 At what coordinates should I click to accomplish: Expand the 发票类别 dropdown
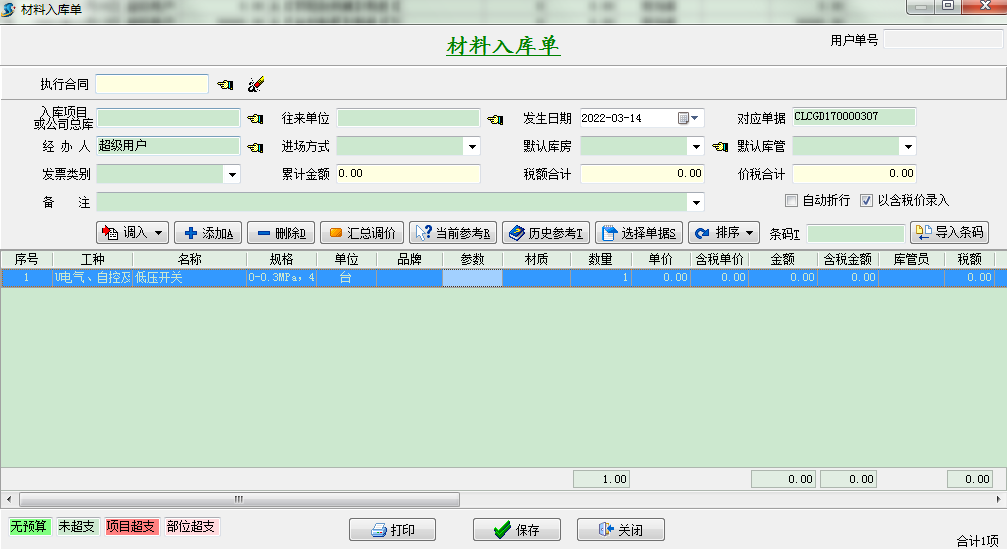pos(232,174)
